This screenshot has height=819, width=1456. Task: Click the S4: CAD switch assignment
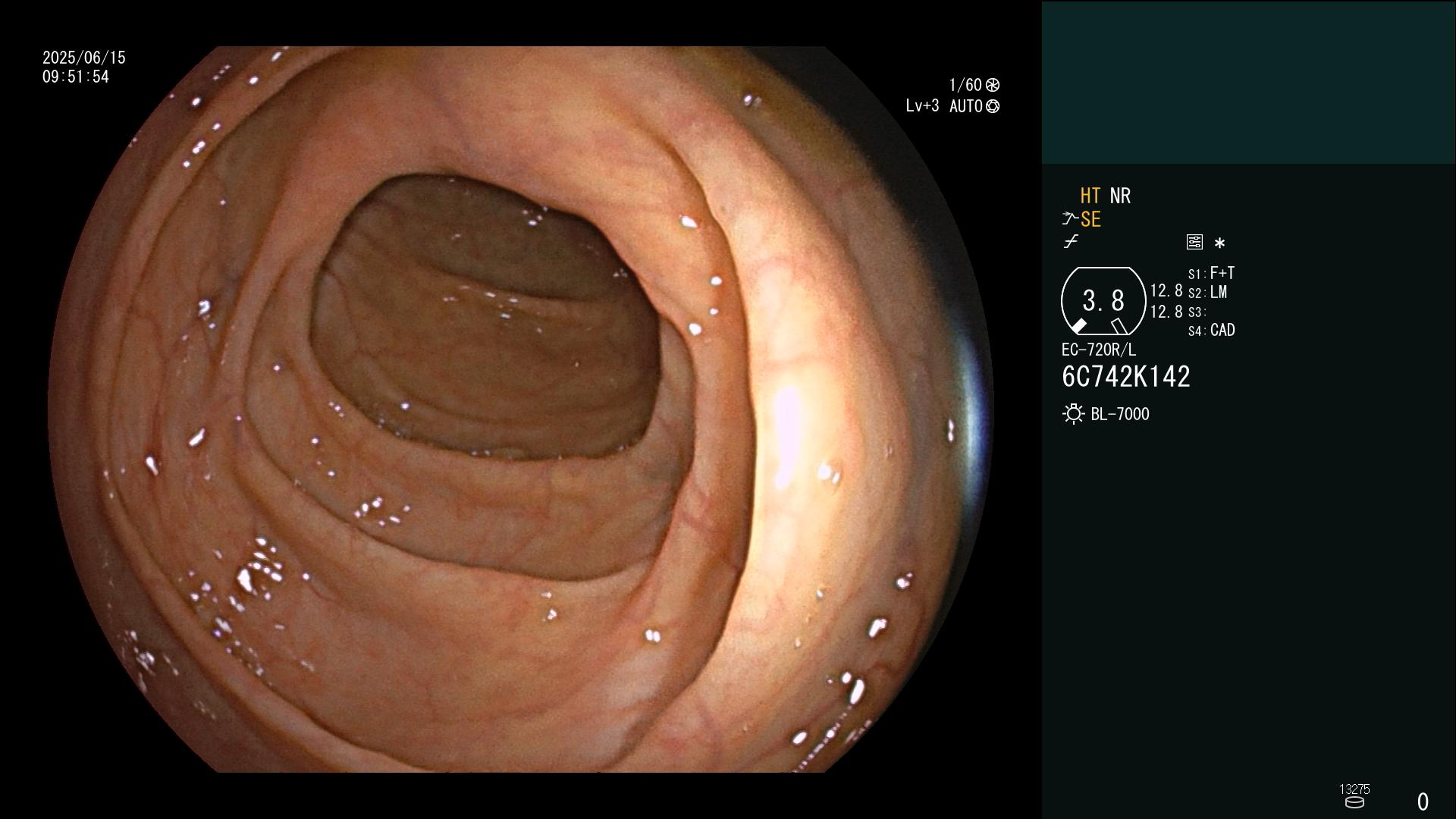coord(1212,330)
